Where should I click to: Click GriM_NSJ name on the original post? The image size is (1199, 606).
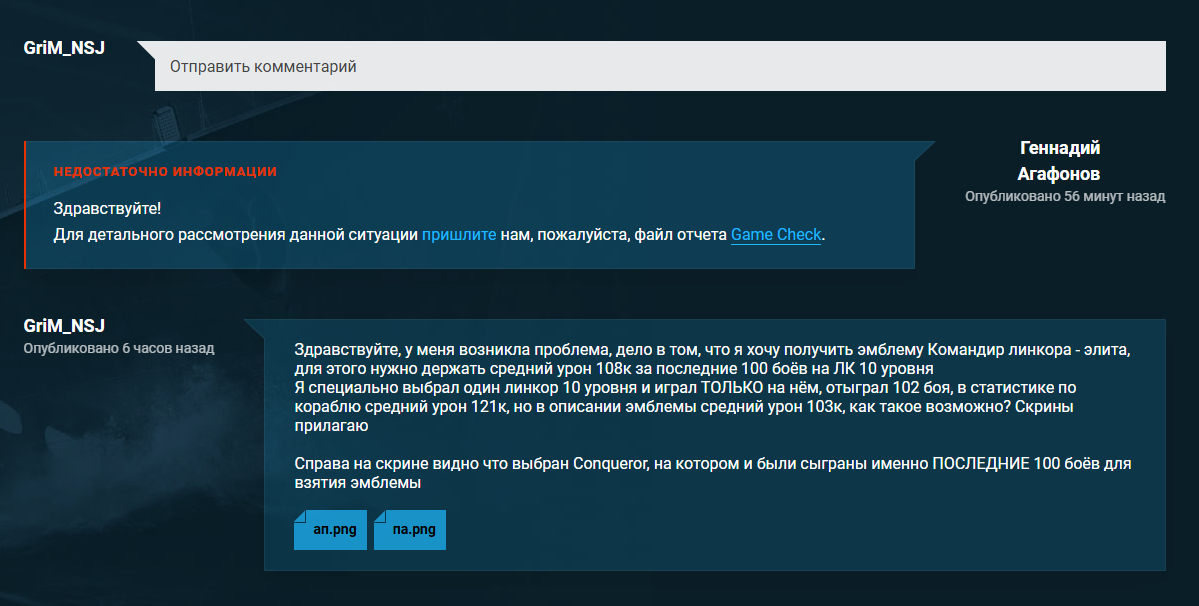click(x=65, y=326)
